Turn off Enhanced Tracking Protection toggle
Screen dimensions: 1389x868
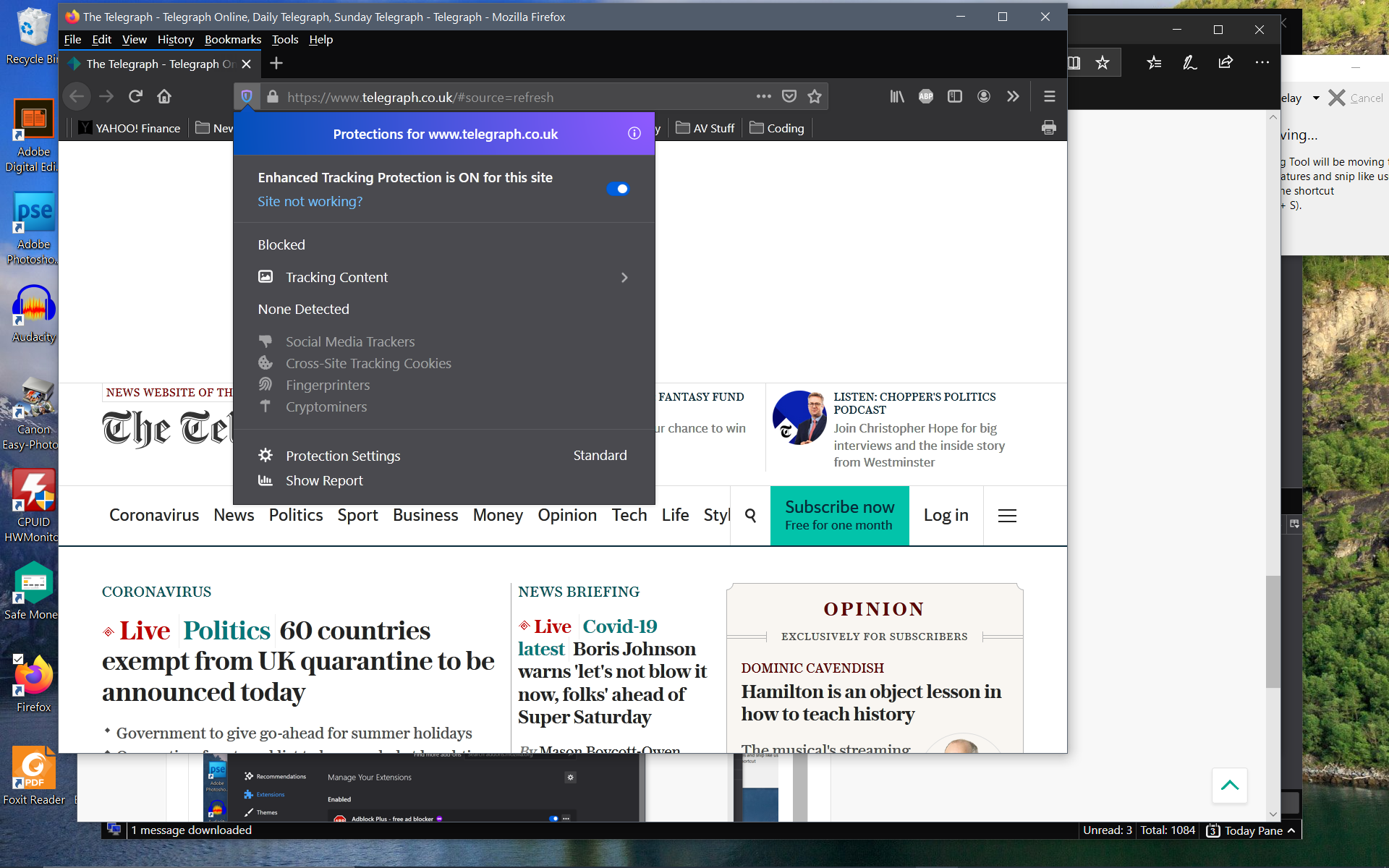(x=618, y=189)
